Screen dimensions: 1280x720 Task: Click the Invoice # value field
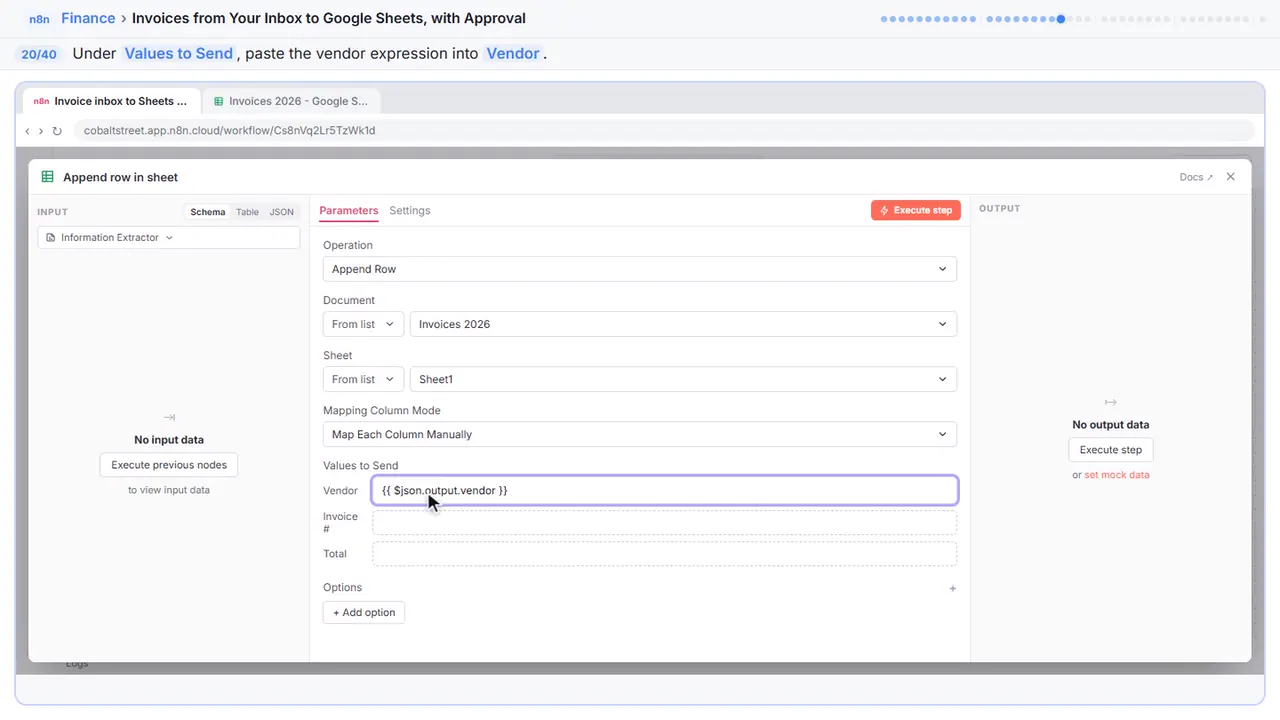coord(665,522)
